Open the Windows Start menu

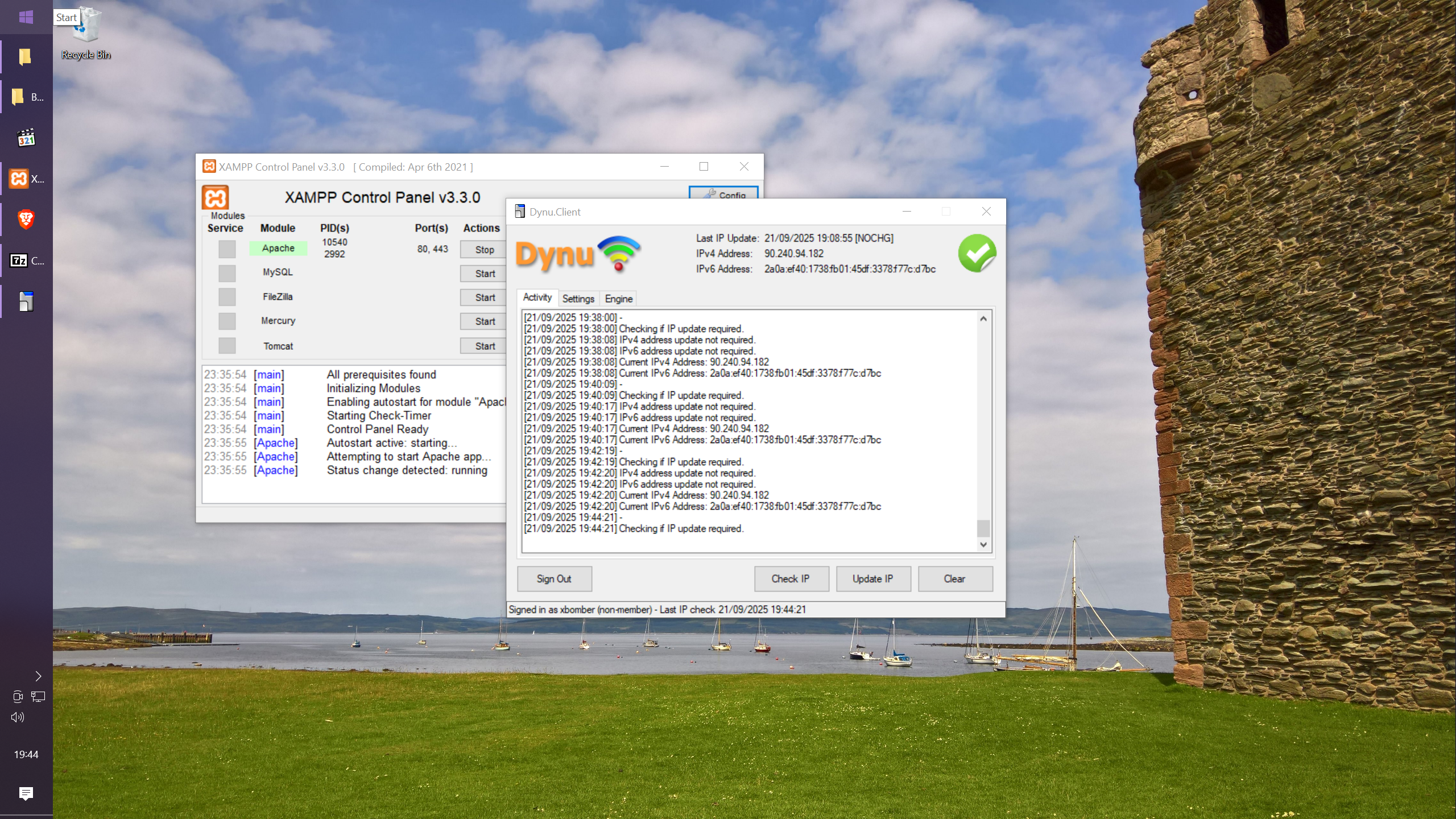(26, 17)
